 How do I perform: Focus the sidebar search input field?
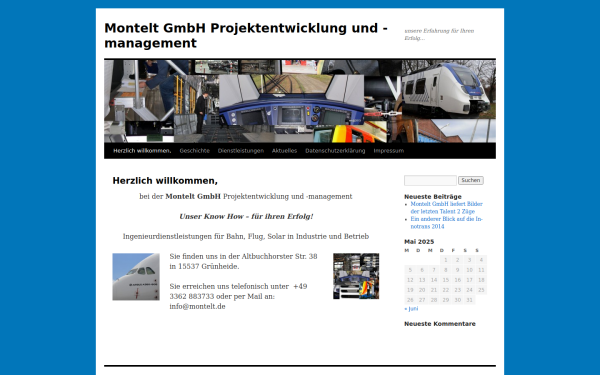point(430,180)
